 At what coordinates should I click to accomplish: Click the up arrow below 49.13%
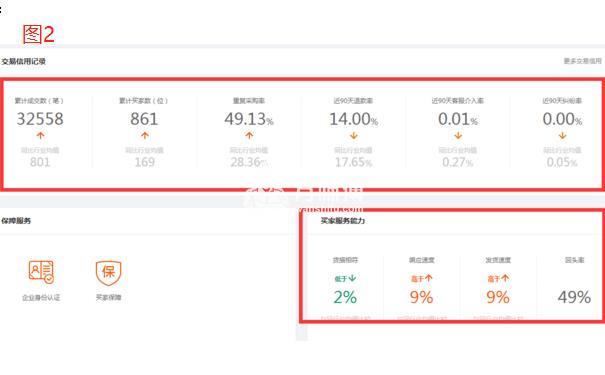pos(249,135)
